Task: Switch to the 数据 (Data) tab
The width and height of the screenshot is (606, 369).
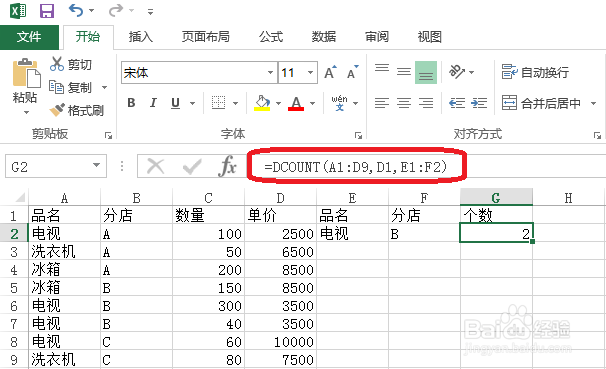Action: pos(324,37)
